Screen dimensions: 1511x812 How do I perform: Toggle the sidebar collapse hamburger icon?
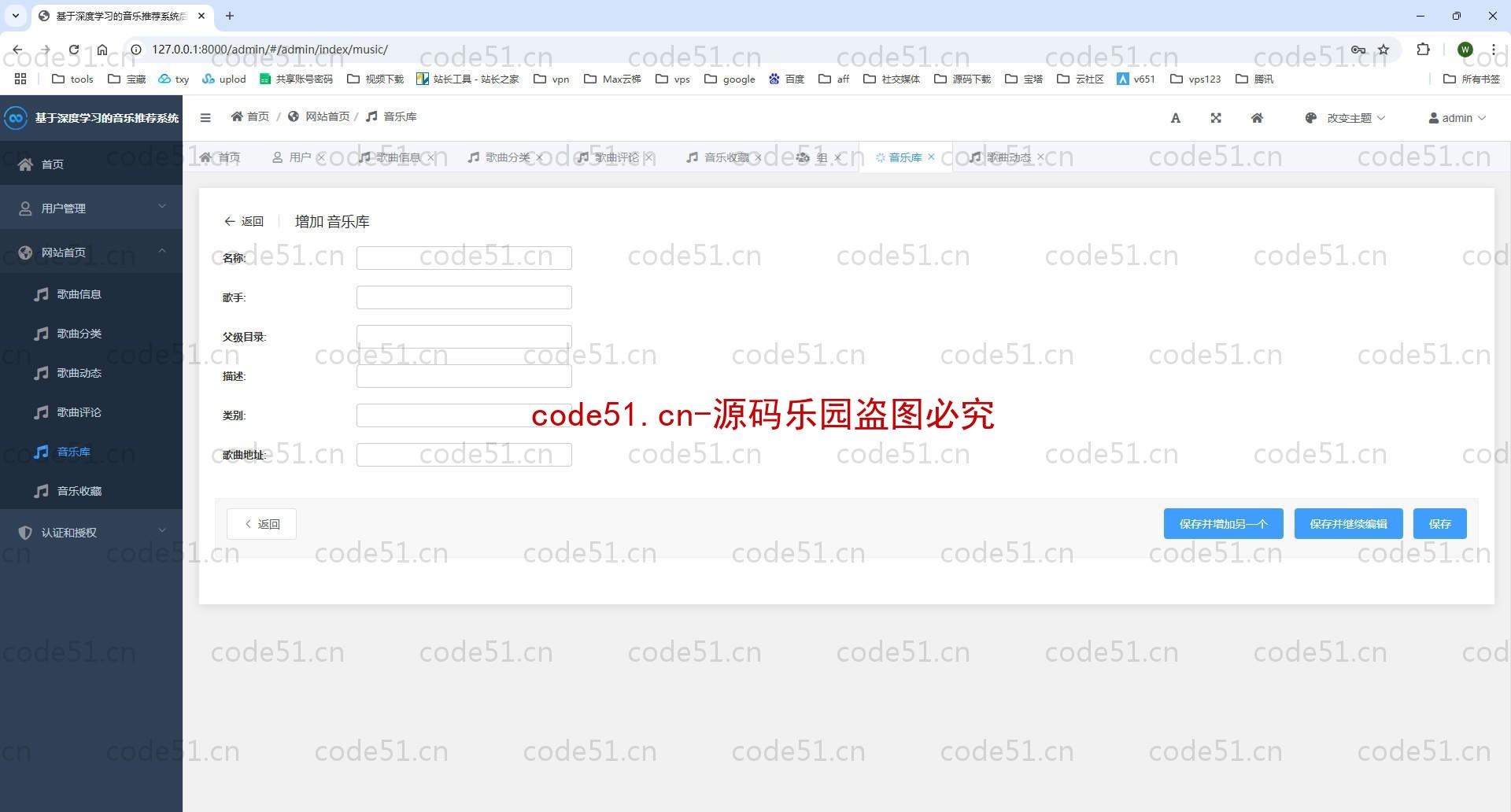(205, 118)
